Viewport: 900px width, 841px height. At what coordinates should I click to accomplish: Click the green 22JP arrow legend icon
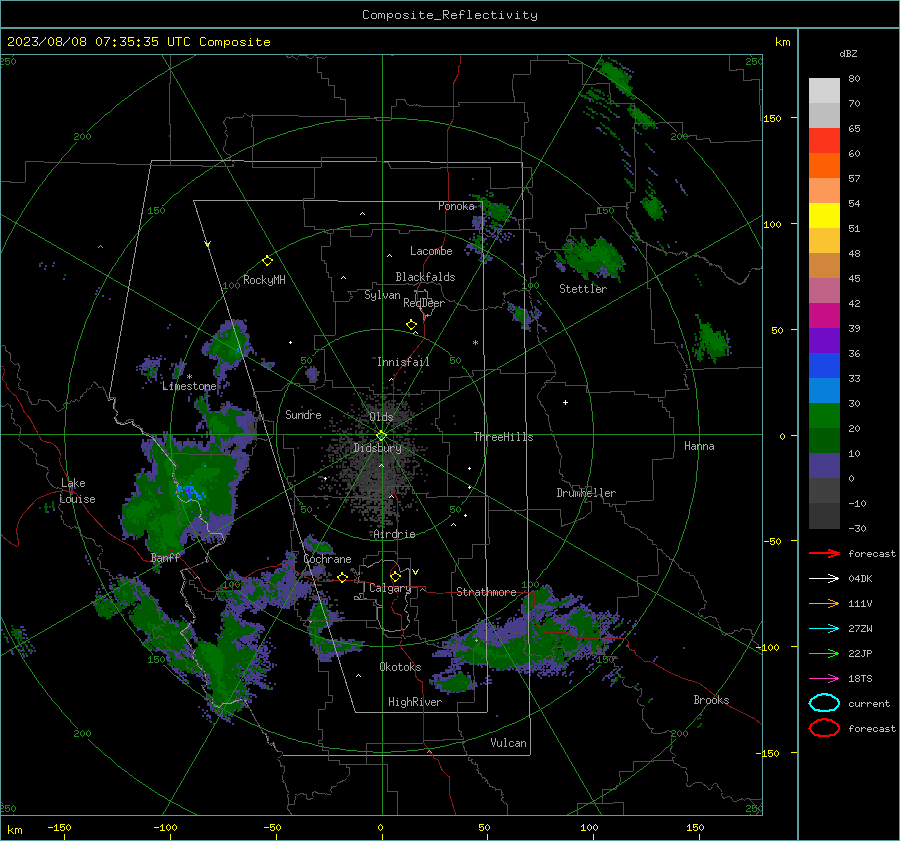point(824,653)
